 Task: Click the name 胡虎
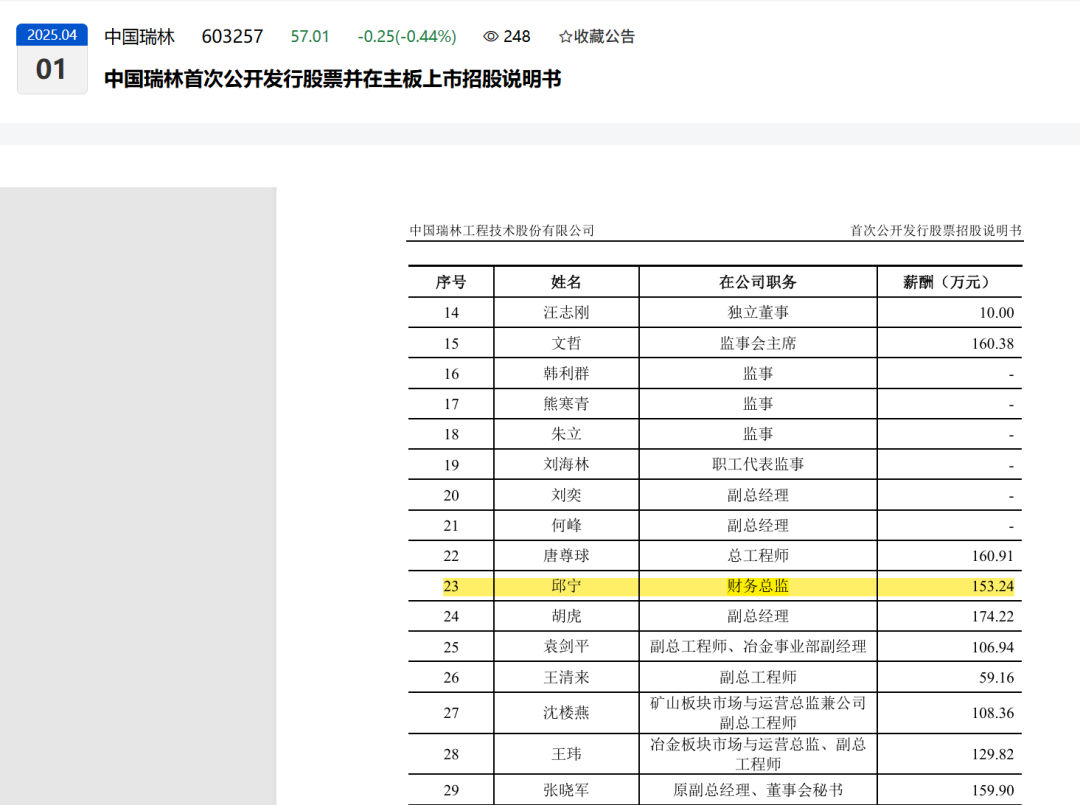pyautogui.click(x=566, y=616)
